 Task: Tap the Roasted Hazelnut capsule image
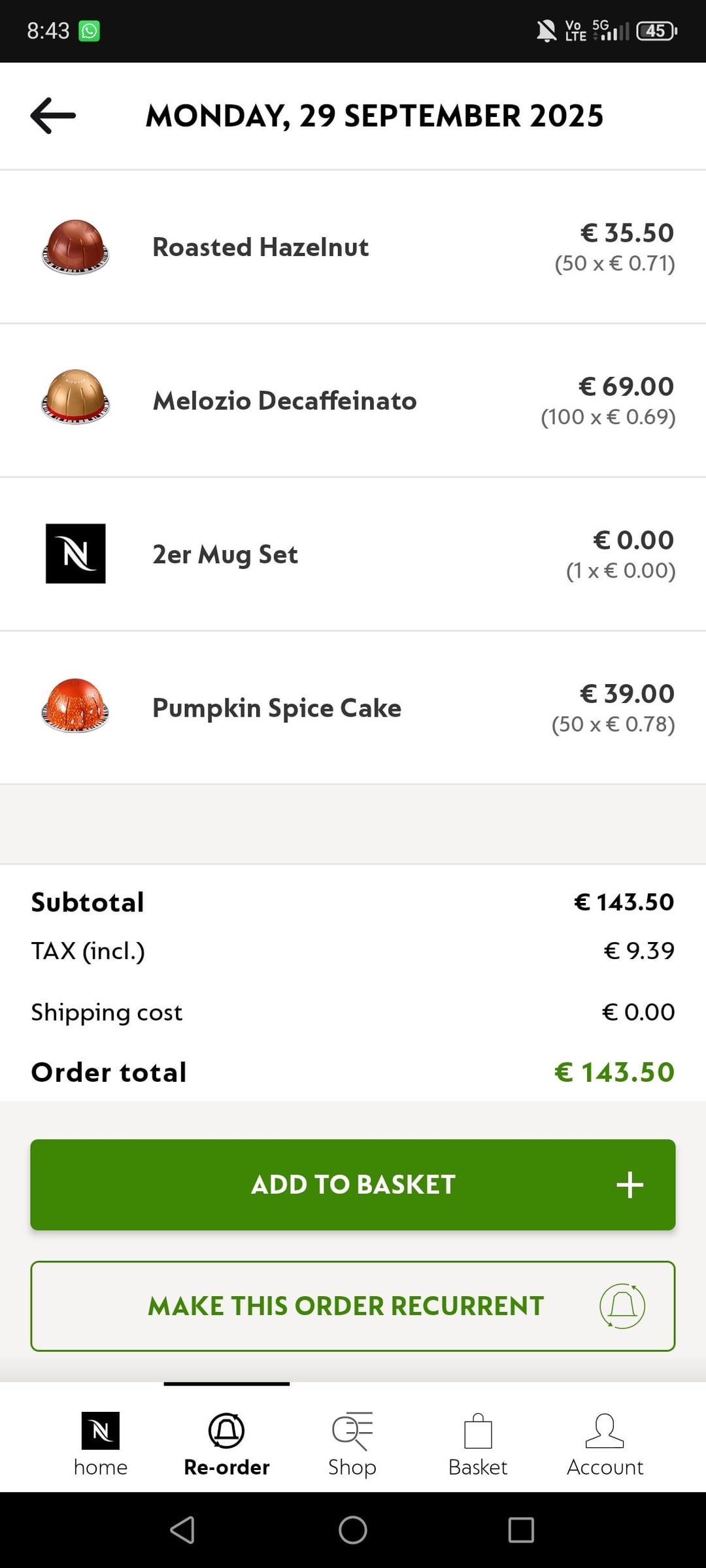point(75,247)
